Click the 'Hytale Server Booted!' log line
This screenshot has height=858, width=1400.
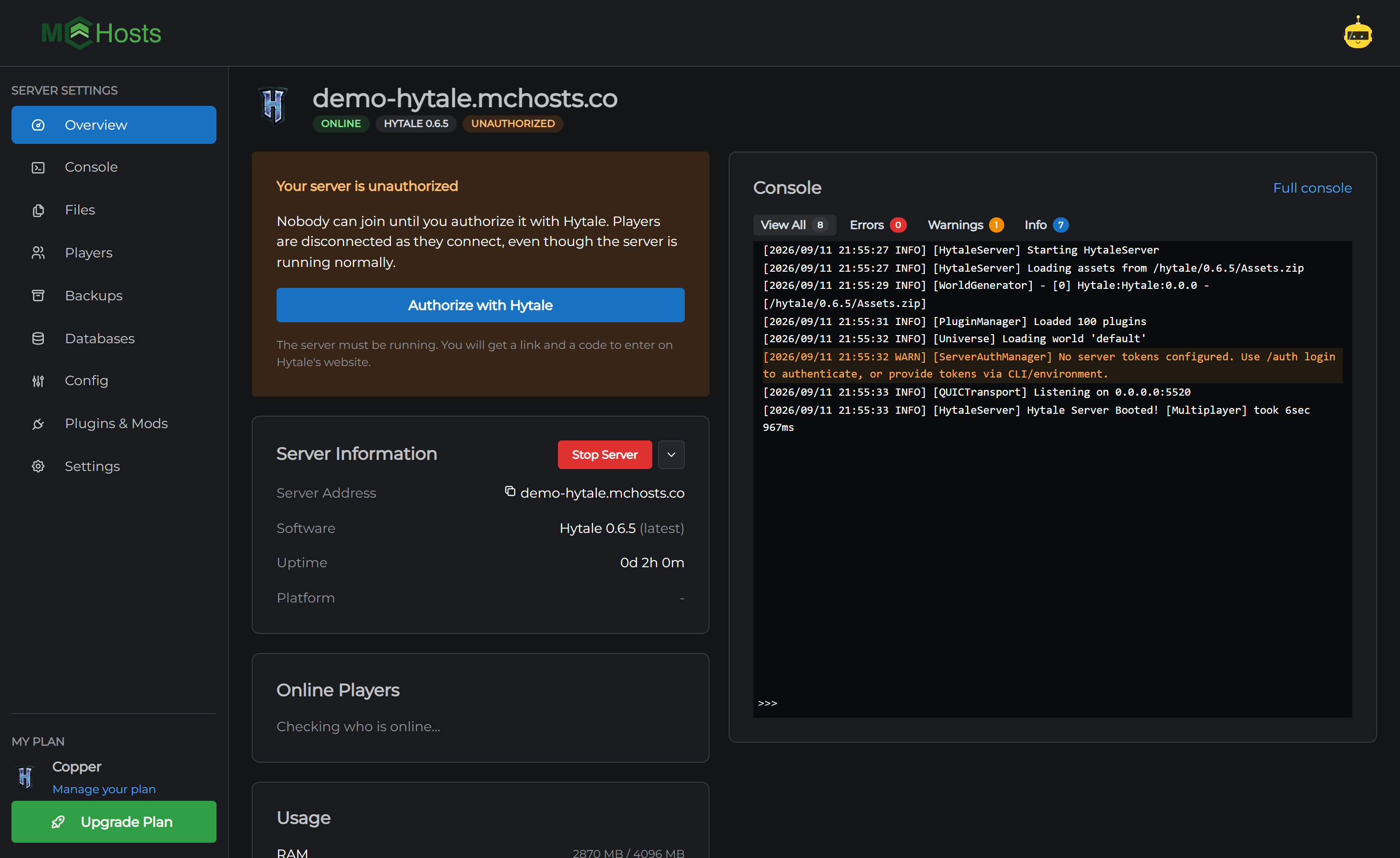coord(1036,419)
